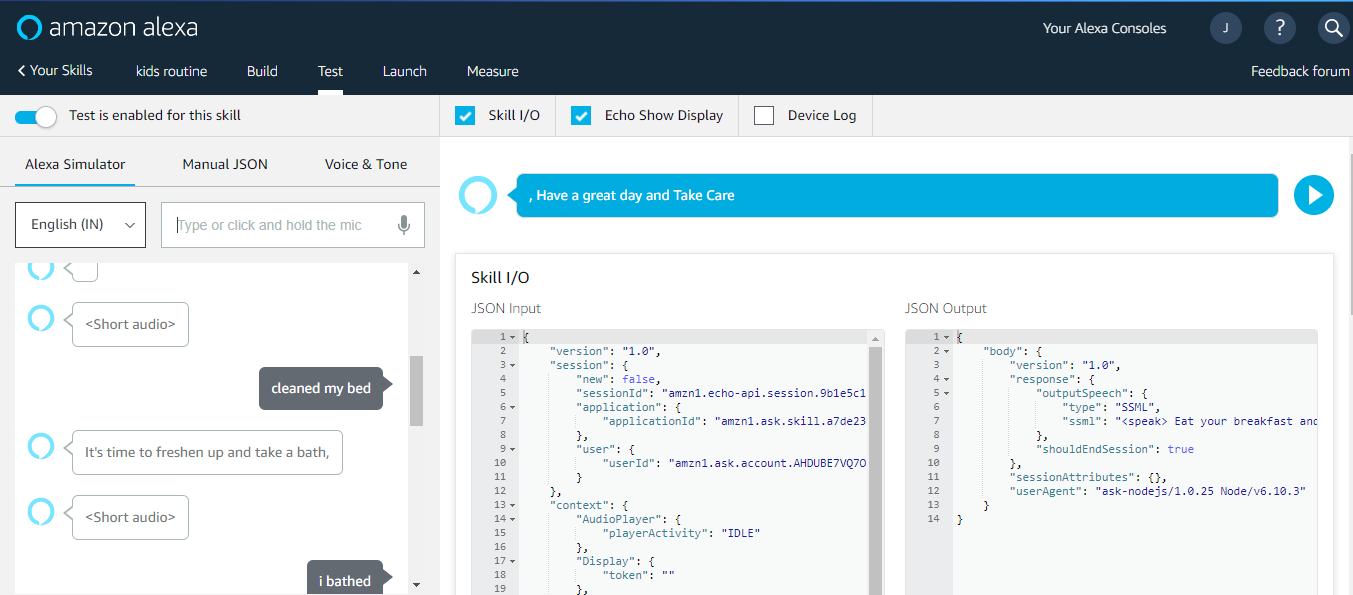This screenshot has height=595, width=1353.
Task: Click the conversation scrollbar thumb
Action: (416, 390)
